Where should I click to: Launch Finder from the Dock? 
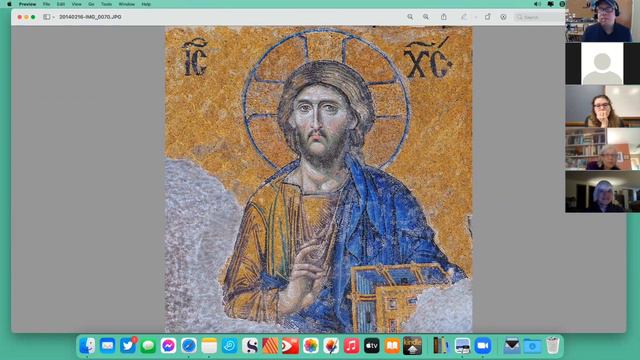coord(87,346)
